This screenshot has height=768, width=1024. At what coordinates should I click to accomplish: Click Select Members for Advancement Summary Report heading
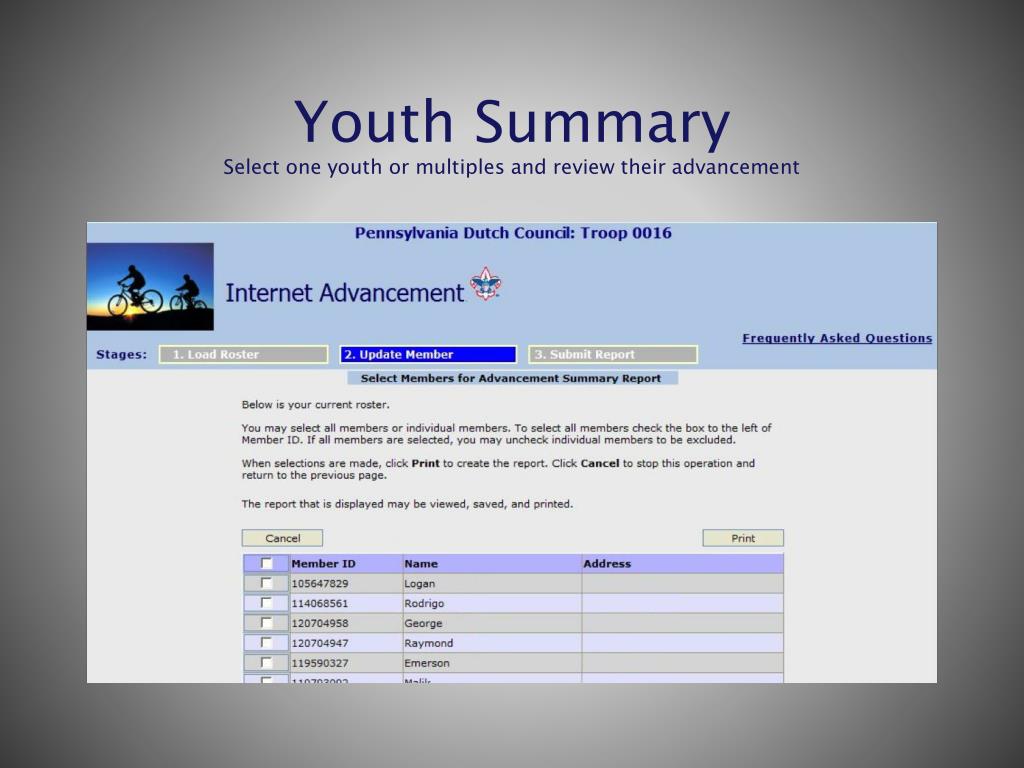point(511,378)
